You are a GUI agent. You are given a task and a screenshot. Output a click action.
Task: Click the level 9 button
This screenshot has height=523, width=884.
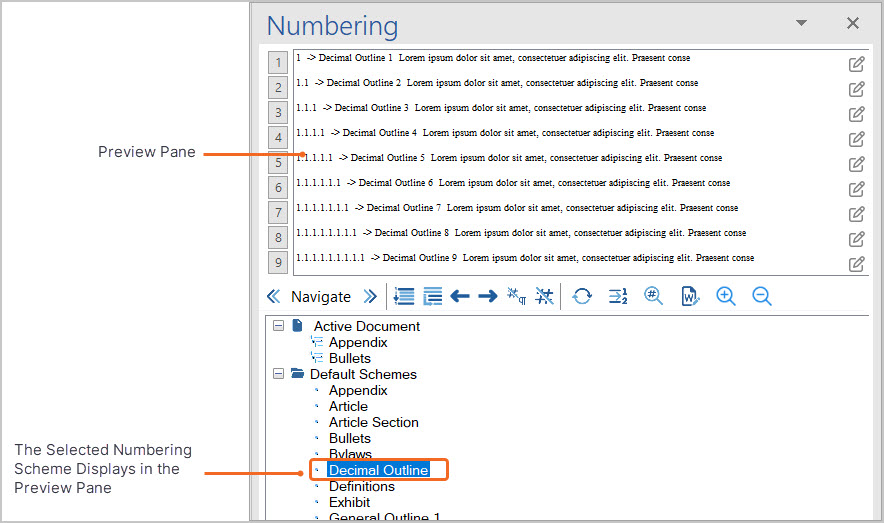pyautogui.click(x=278, y=262)
